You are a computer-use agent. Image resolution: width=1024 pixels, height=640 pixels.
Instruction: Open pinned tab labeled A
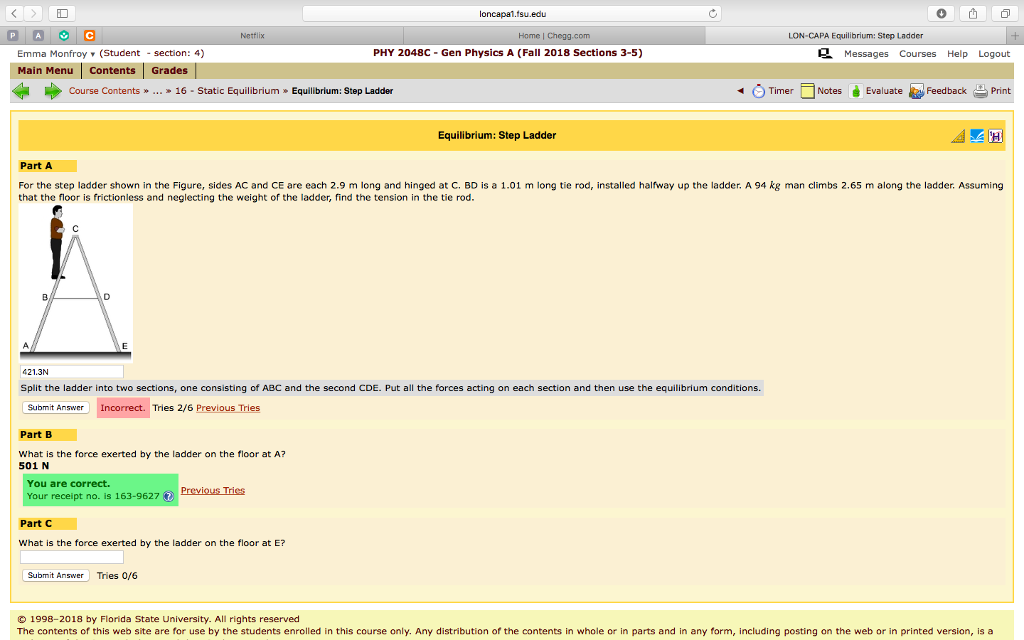38,35
